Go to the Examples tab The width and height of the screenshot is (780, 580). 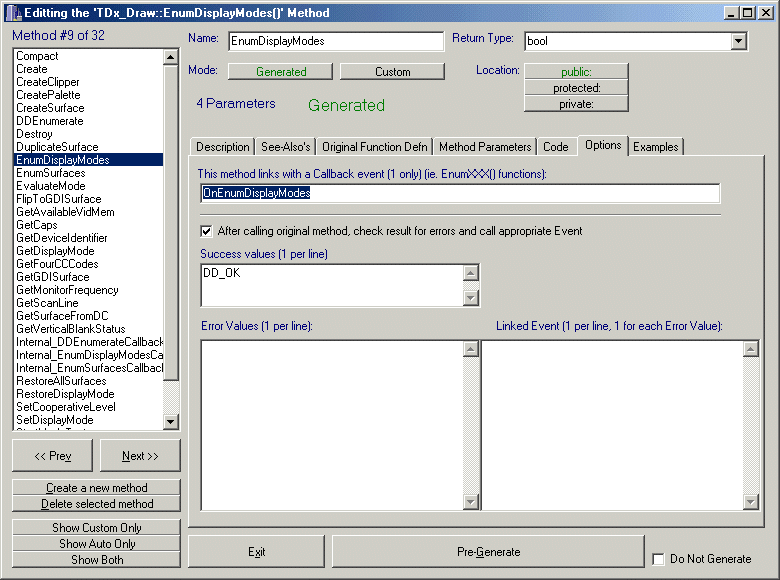point(655,147)
